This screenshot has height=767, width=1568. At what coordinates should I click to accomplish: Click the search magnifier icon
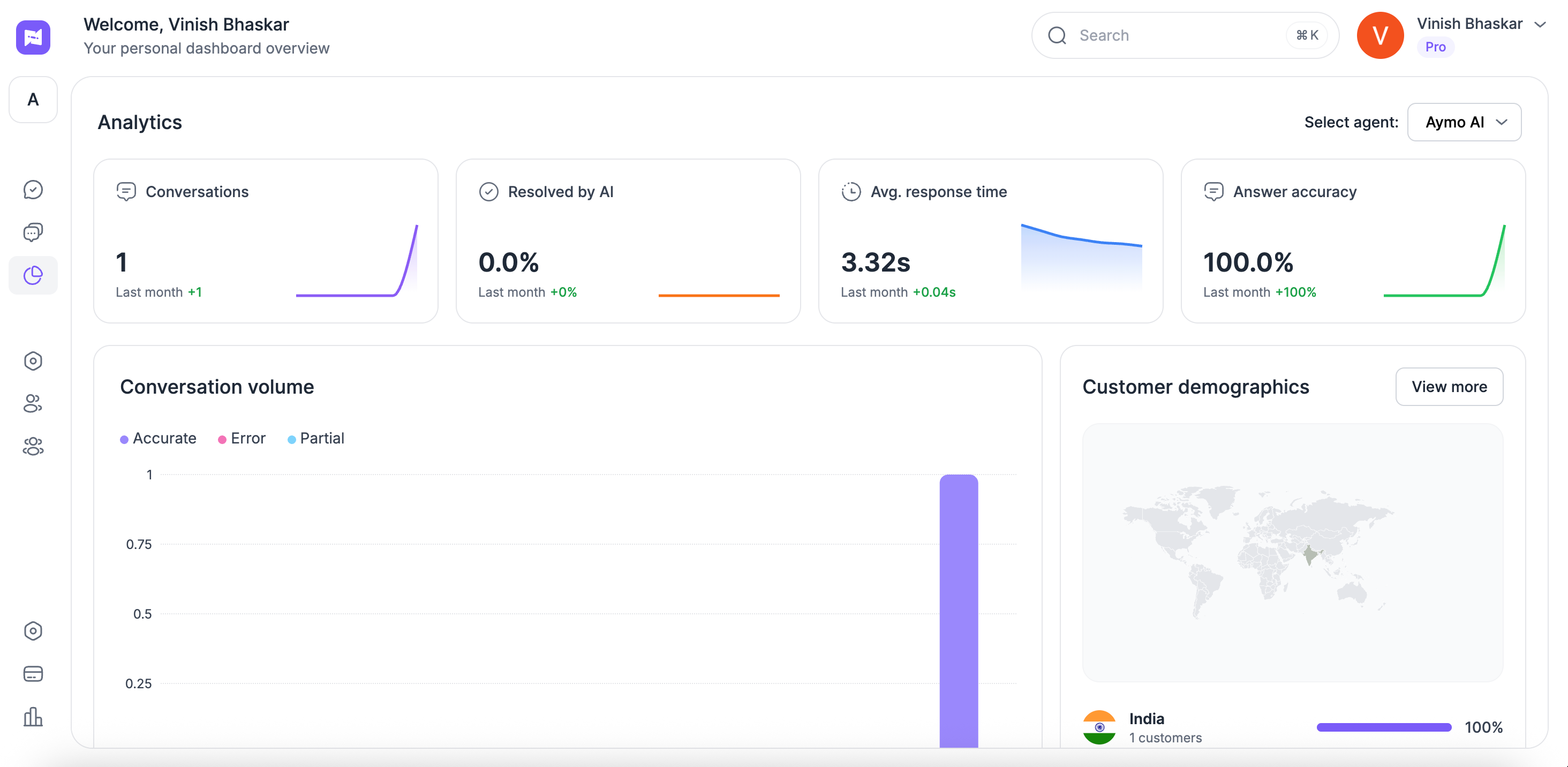point(1057,35)
